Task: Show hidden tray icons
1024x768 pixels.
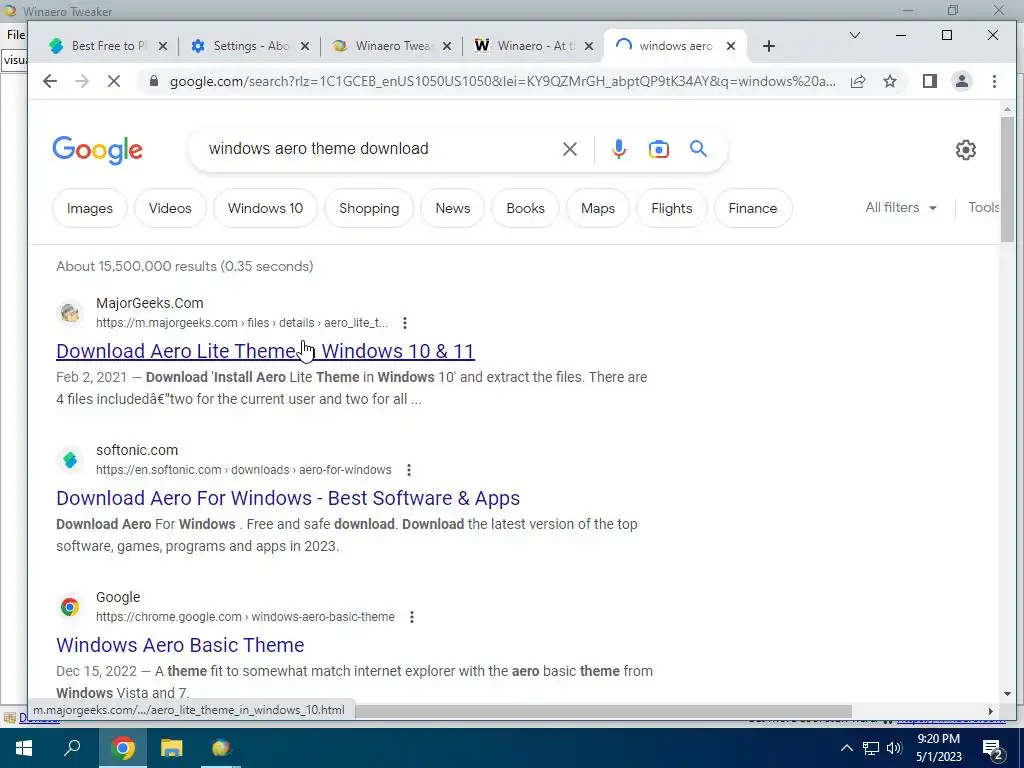Action: [x=846, y=748]
